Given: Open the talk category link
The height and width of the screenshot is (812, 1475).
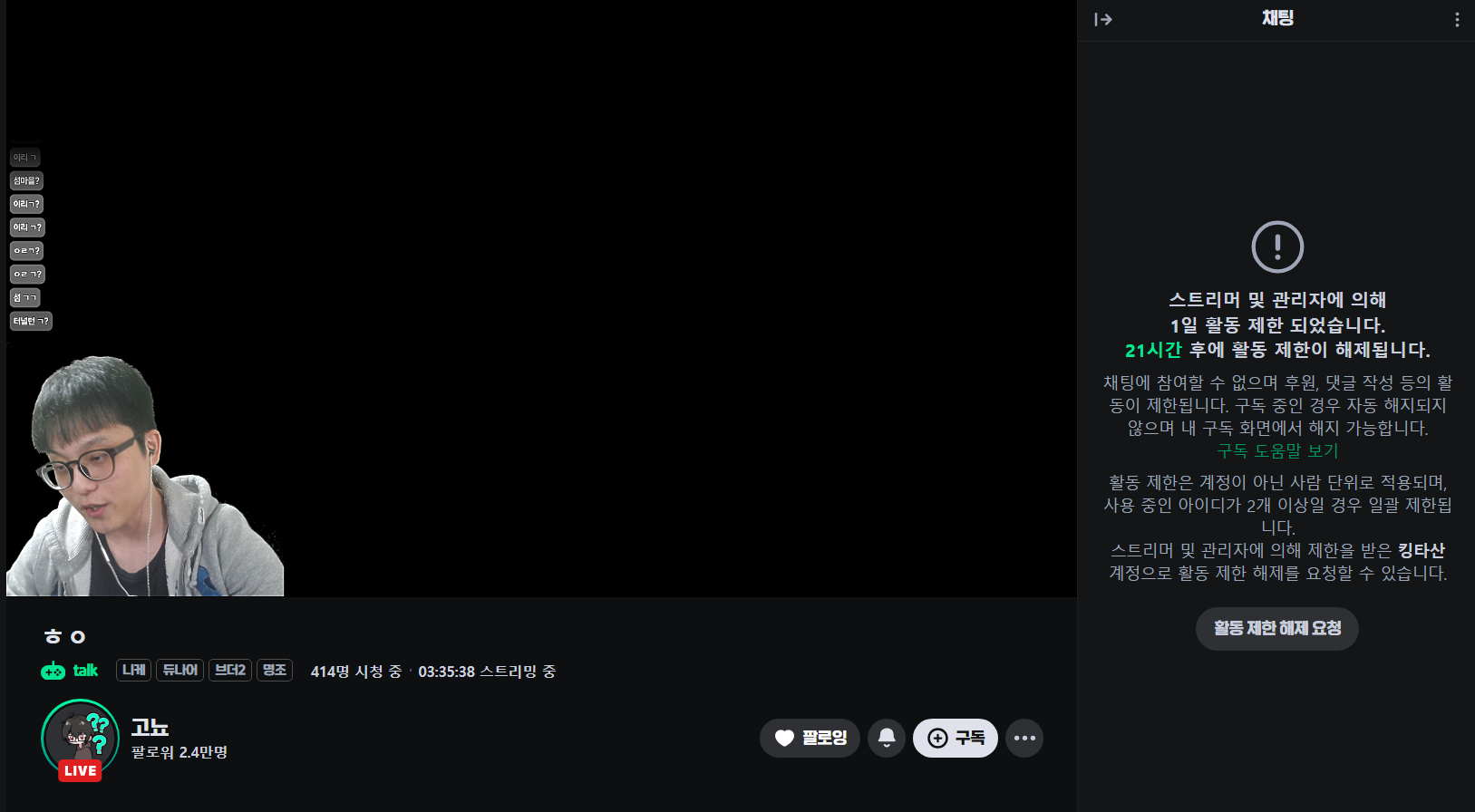Looking at the screenshot, I should coord(85,671).
